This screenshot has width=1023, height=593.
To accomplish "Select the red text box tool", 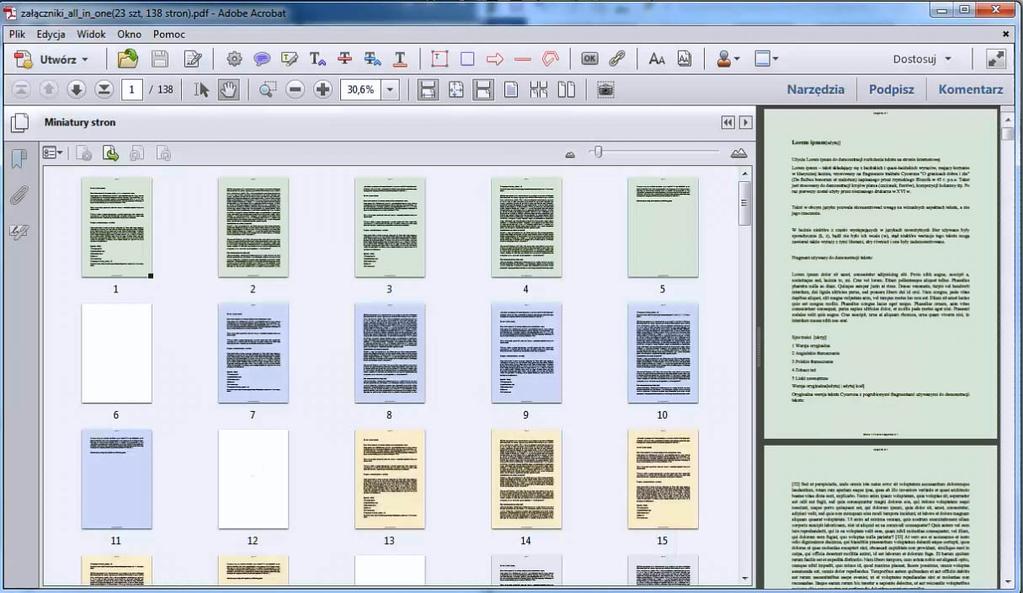I will coord(440,59).
